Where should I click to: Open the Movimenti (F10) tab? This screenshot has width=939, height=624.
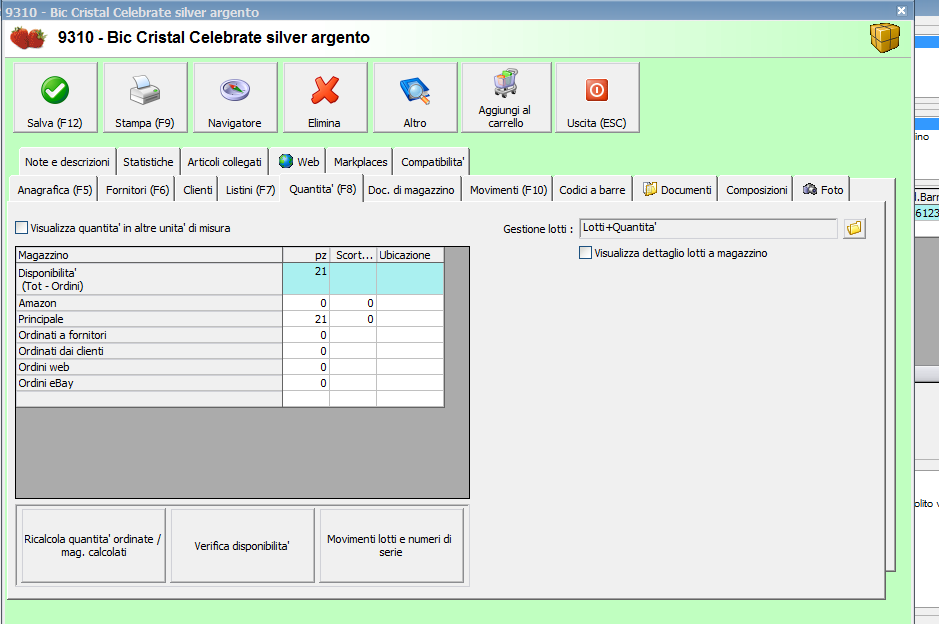pos(508,190)
